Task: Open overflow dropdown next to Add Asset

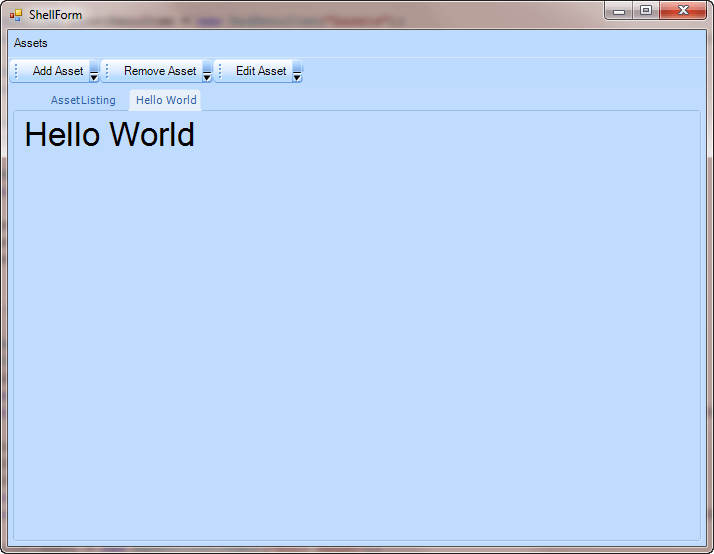Action: 94,71
